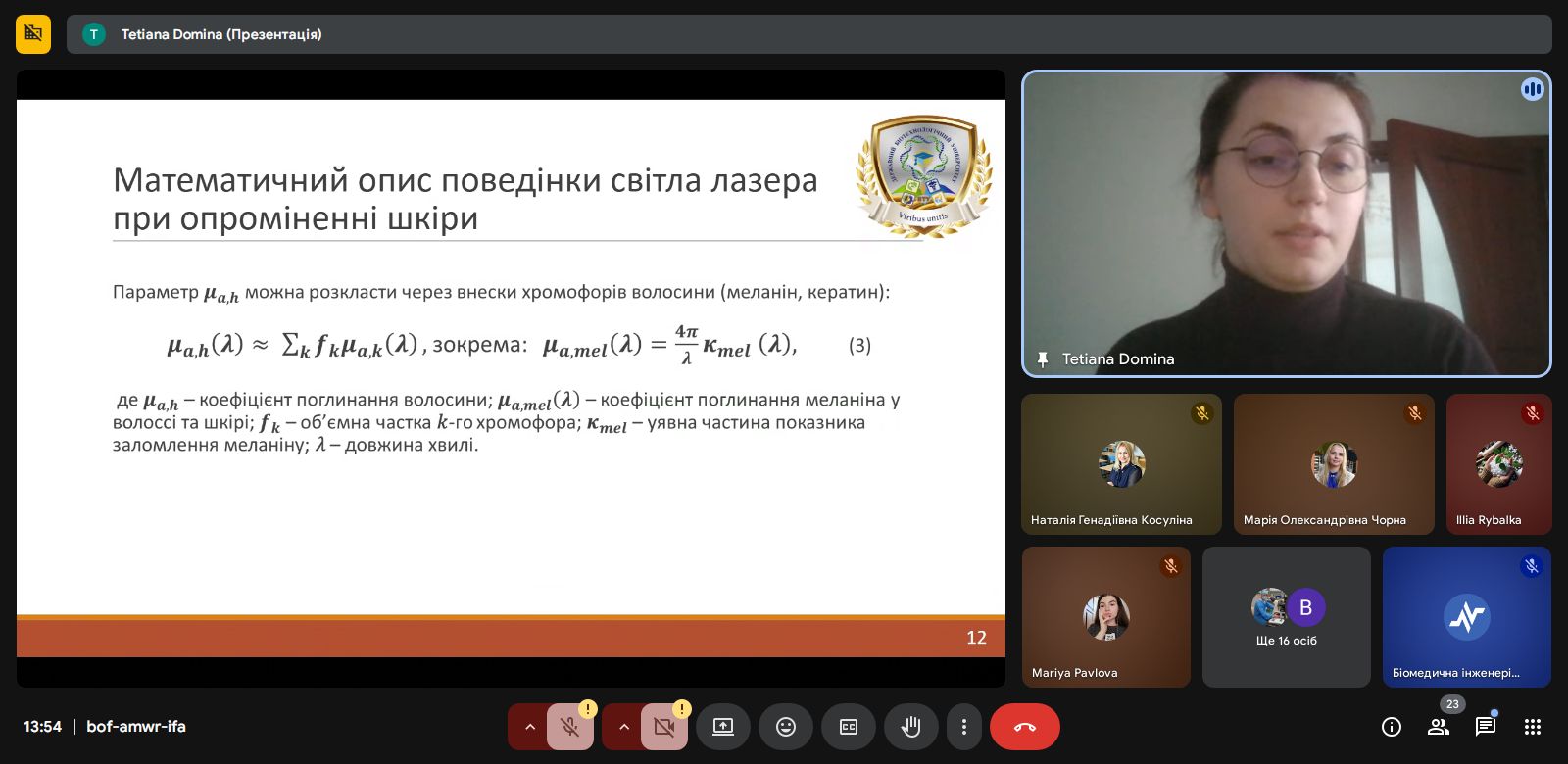Click the Illia Rybalka participant tile
Image resolution: width=1568 pixels, height=764 pixels.
pos(1498,464)
